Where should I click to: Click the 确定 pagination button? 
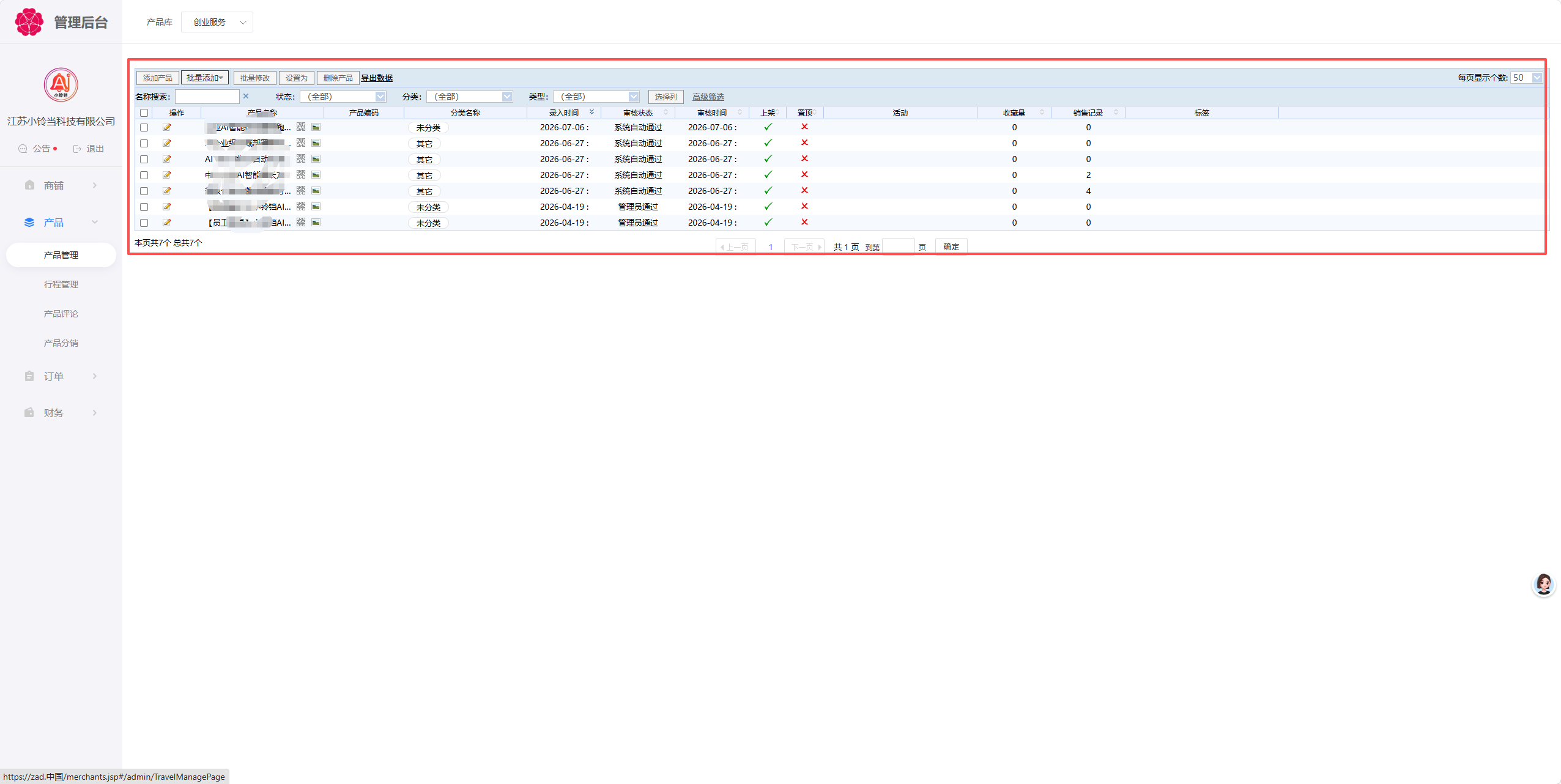click(951, 246)
